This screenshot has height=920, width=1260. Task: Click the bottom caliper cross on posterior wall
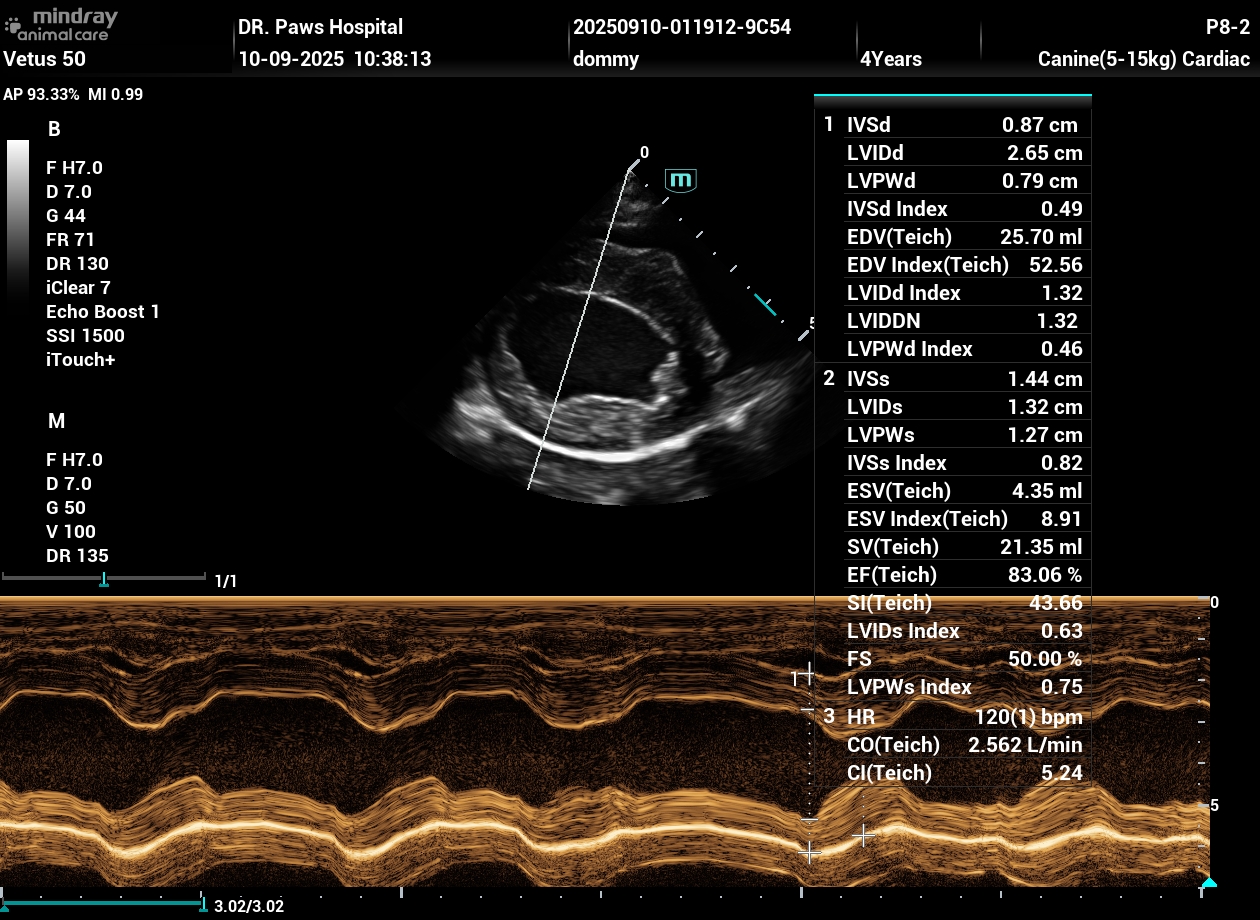(x=810, y=852)
